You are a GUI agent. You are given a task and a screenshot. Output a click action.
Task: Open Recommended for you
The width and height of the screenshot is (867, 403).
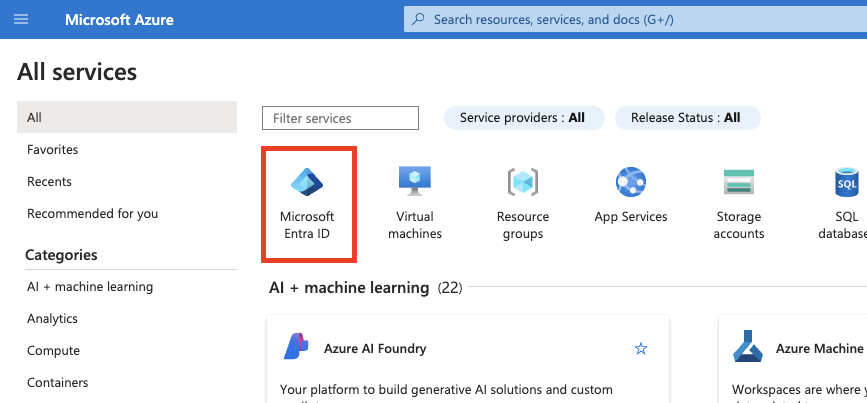92,213
